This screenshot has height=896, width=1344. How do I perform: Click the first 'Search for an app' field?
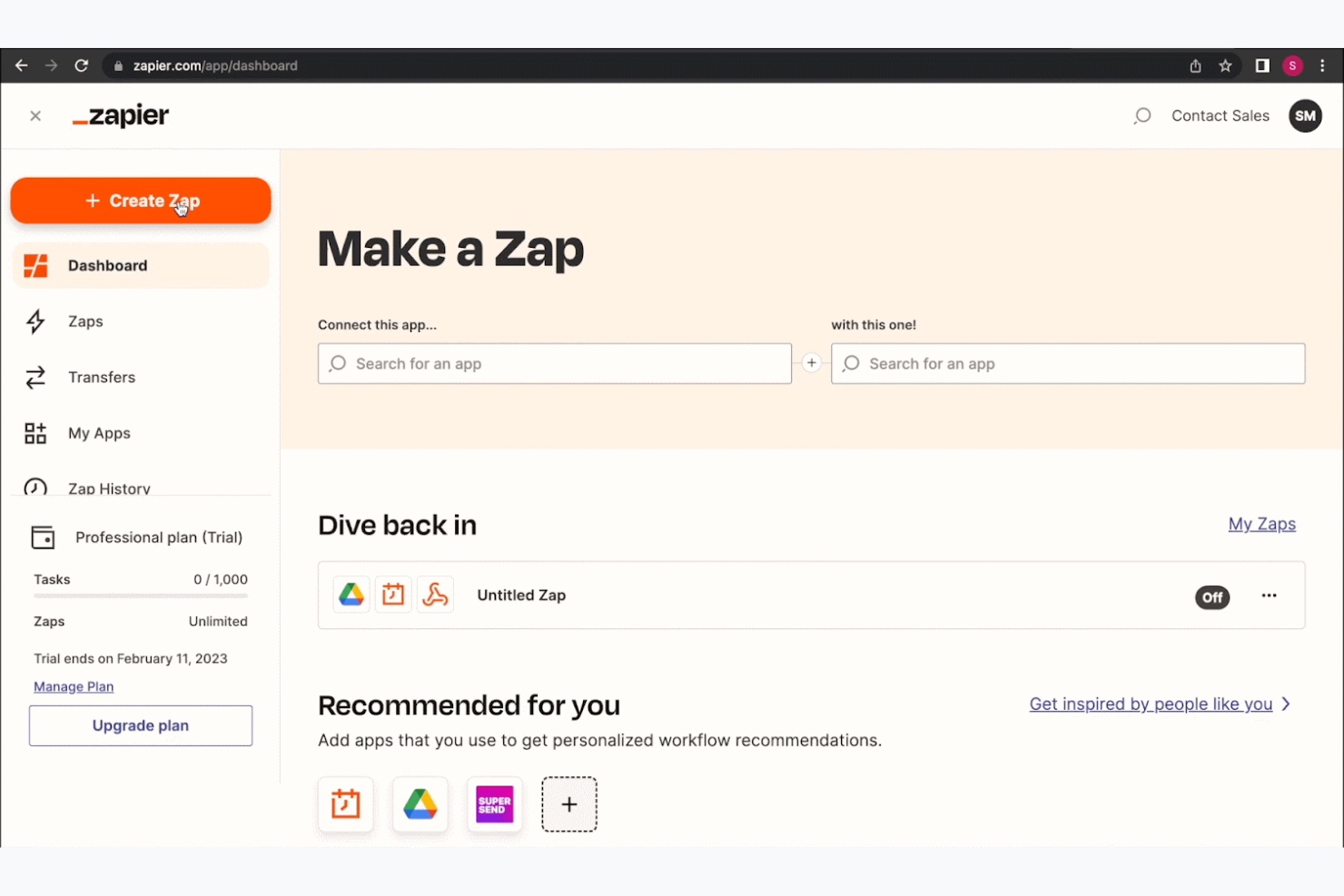tap(554, 364)
